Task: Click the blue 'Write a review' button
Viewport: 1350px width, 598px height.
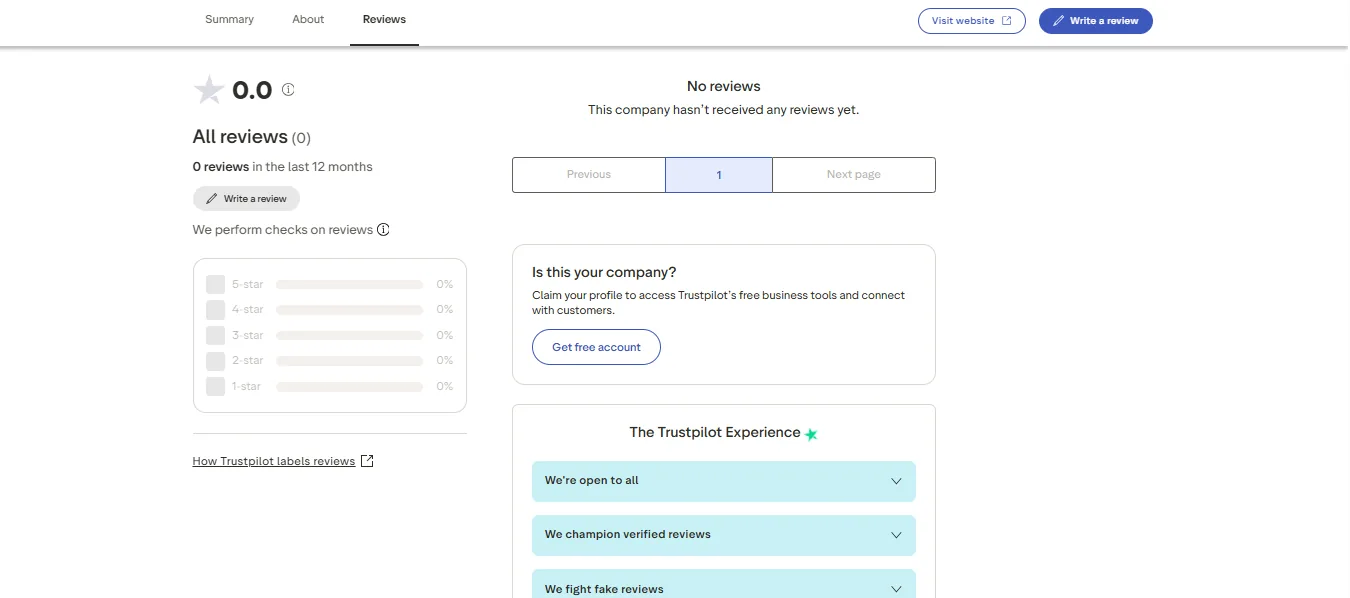Action: (x=1096, y=21)
